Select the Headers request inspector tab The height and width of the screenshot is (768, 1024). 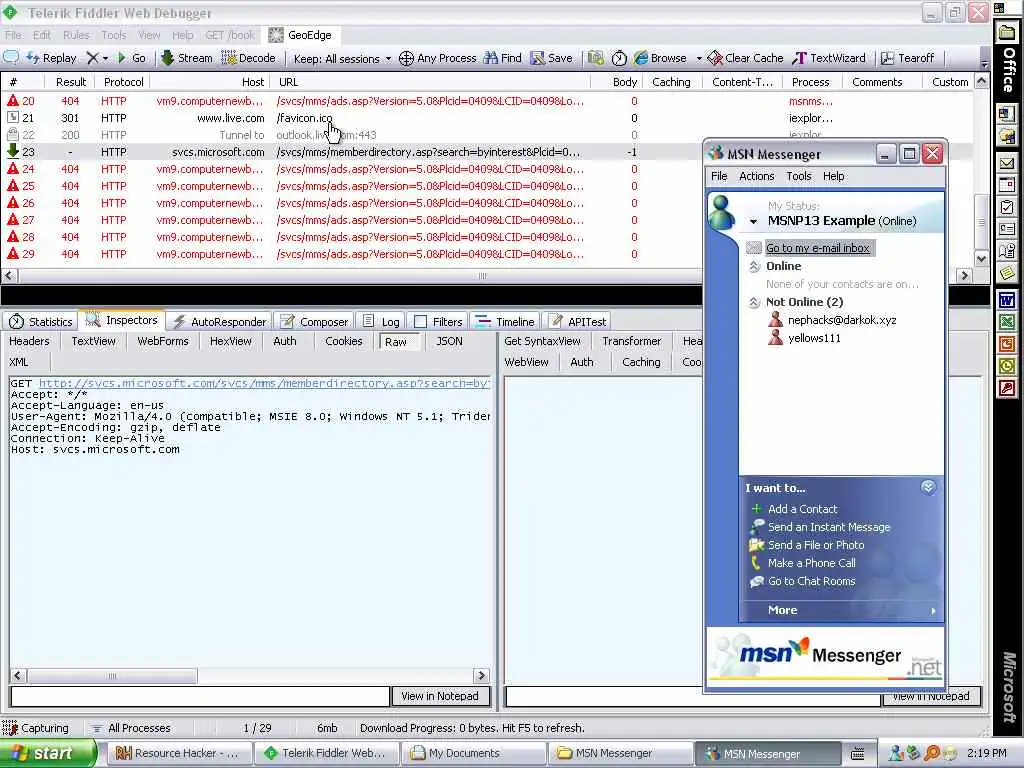(29, 341)
